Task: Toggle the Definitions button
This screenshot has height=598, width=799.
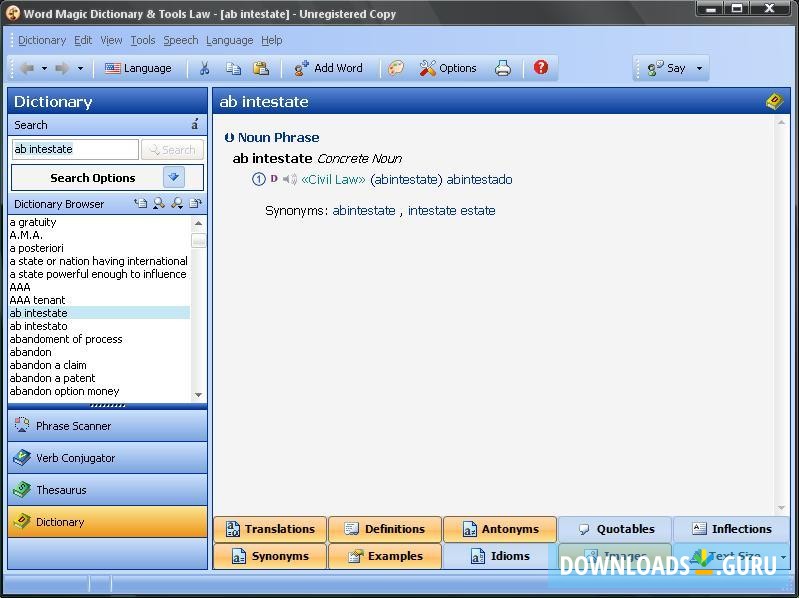Action: pos(385,529)
